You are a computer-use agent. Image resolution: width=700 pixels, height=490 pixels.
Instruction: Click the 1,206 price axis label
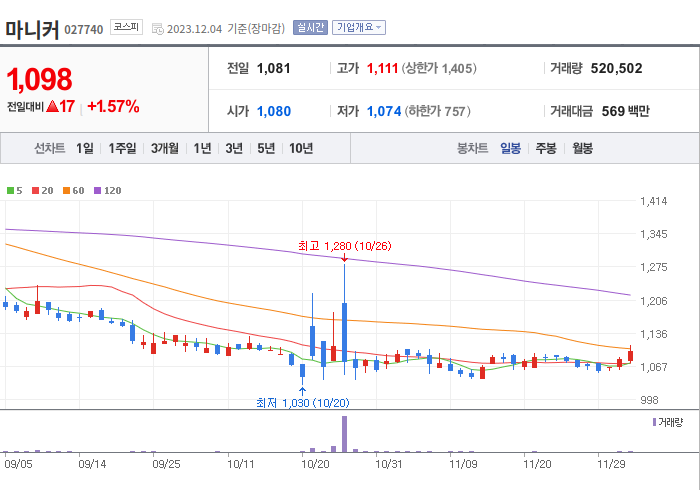coord(654,301)
